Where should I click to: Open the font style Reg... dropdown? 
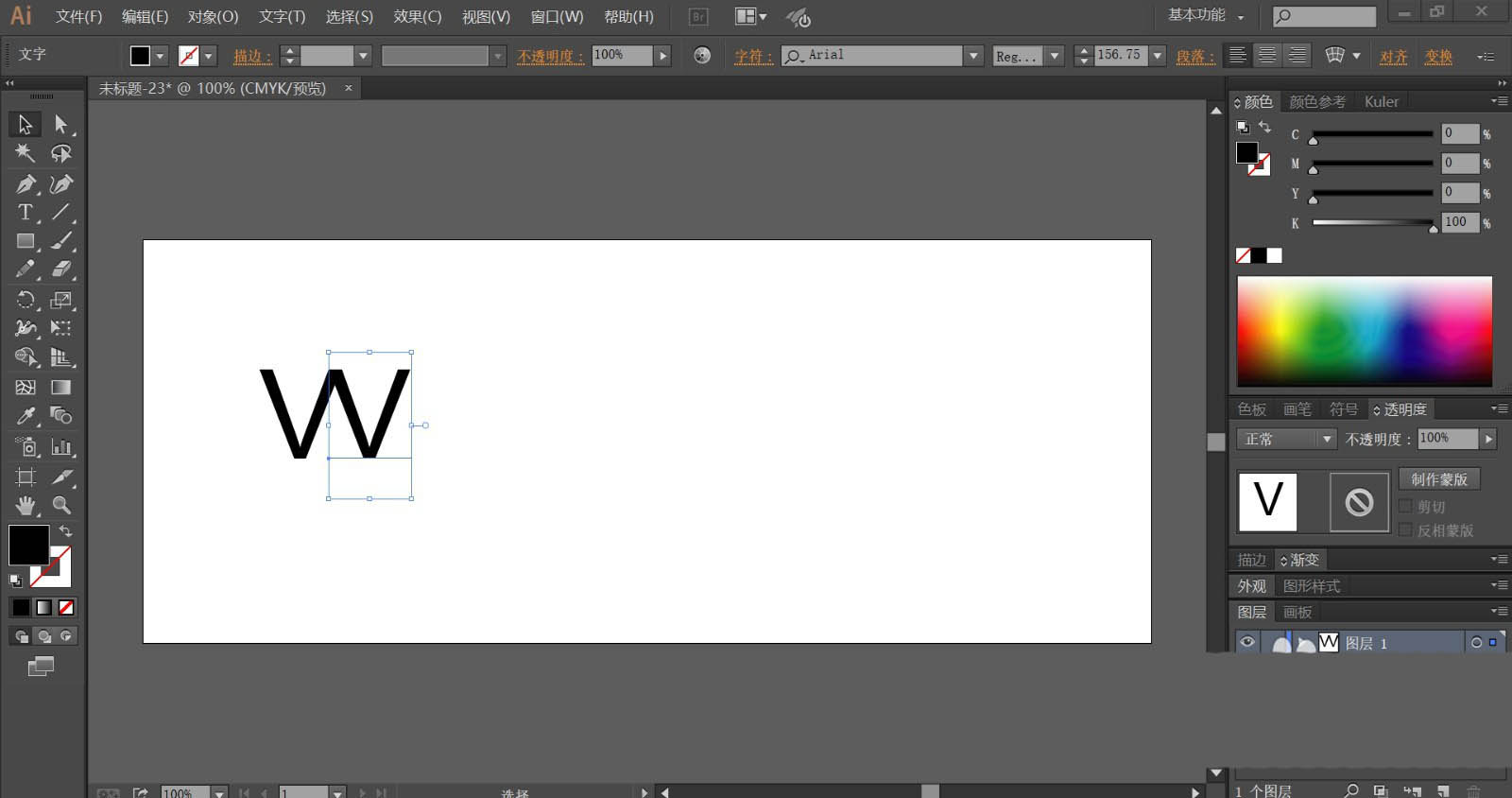click(1056, 56)
